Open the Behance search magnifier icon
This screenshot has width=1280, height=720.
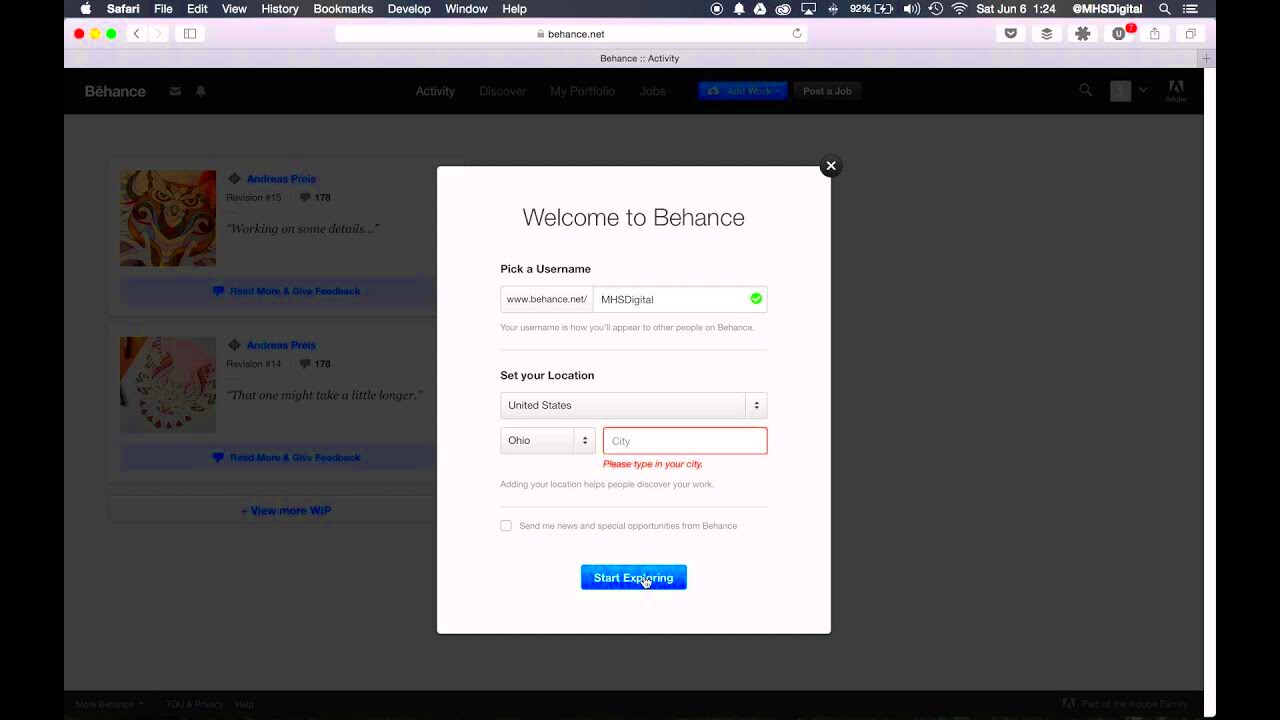tap(1085, 91)
